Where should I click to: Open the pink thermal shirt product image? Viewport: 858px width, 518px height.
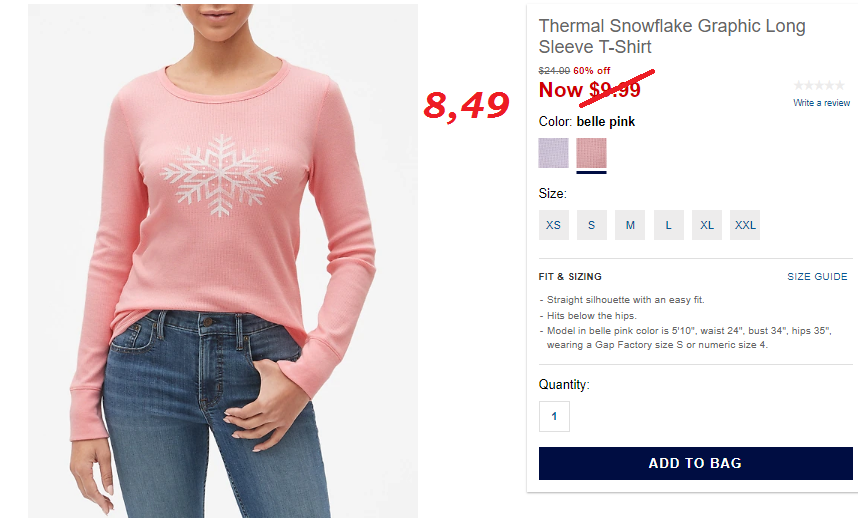click(x=223, y=261)
